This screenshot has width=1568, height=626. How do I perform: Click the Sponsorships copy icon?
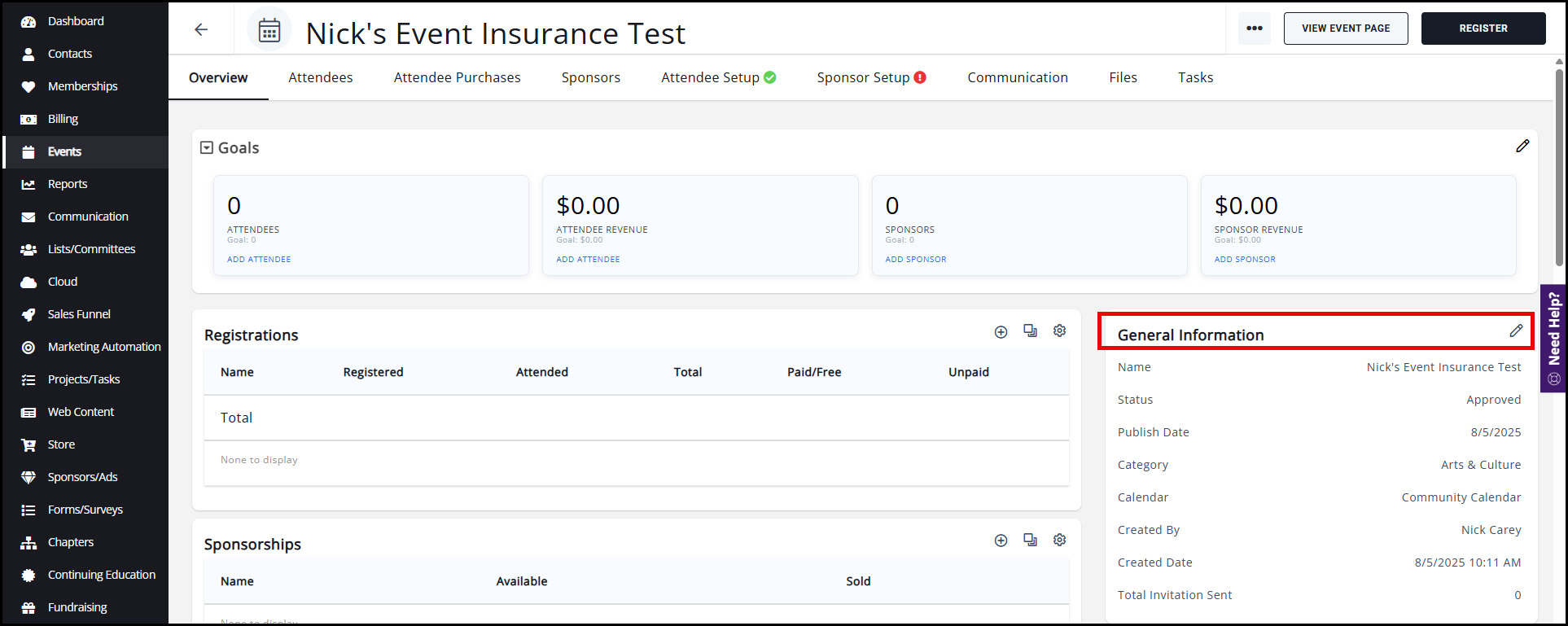click(x=1030, y=541)
